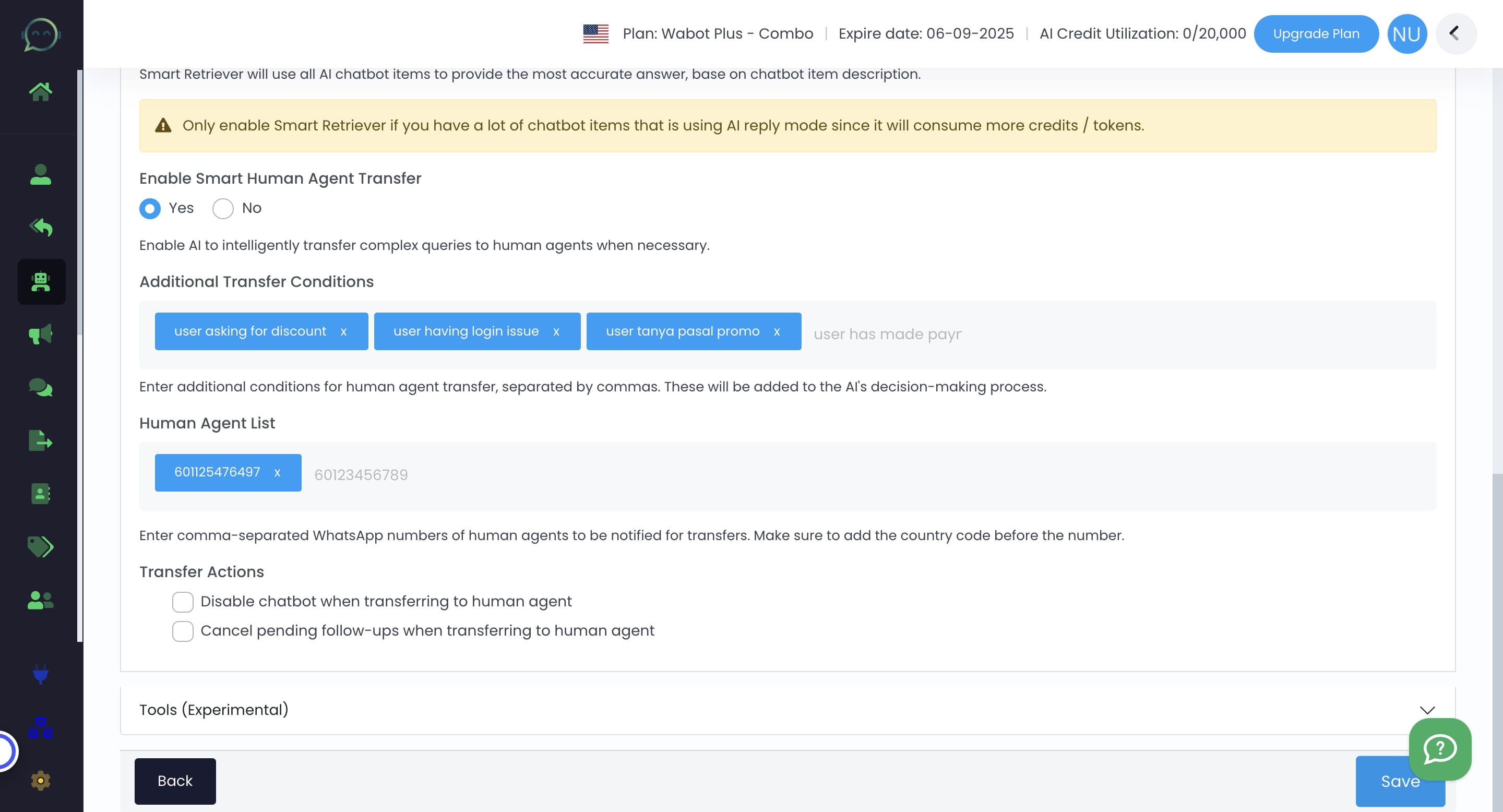
Task: Open the plug integrations icon
Action: [40, 674]
